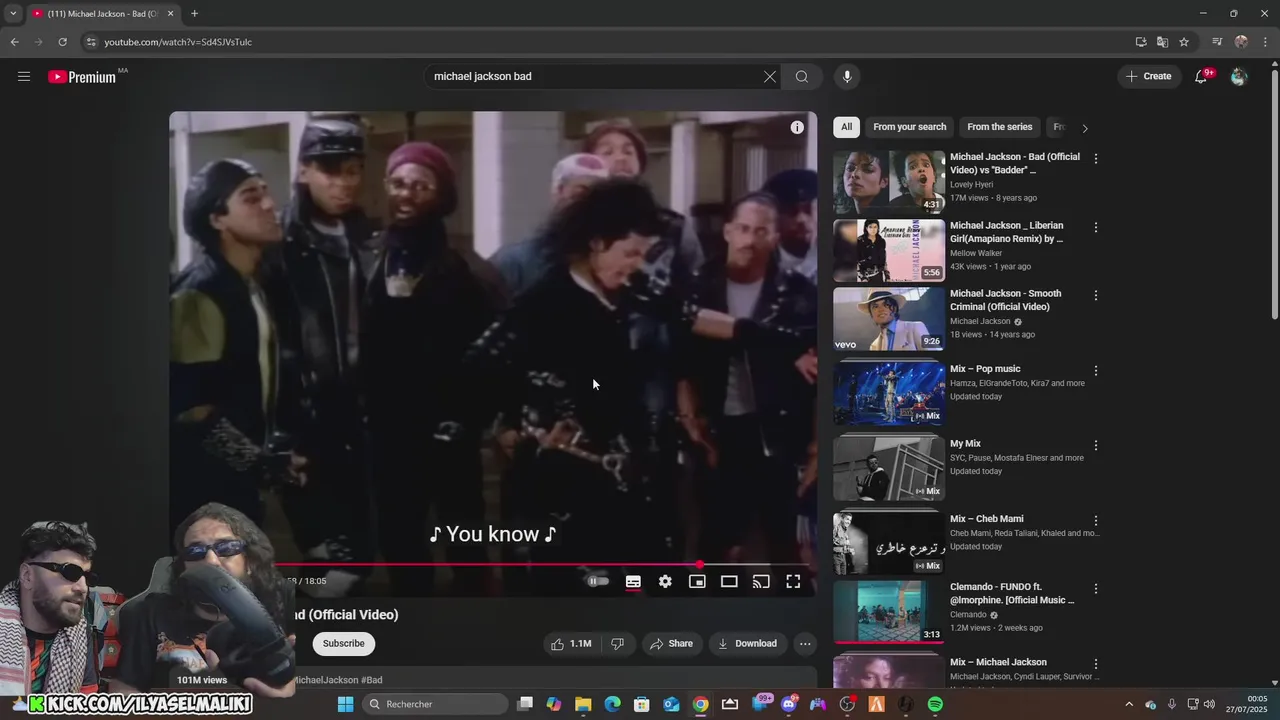Go back in browser
The image size is (1280, 720).
14,42
